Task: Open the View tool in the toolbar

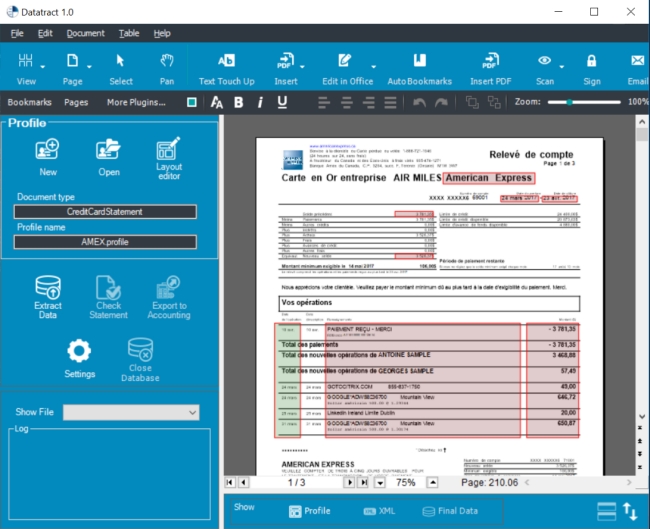Action: (26, 69)
